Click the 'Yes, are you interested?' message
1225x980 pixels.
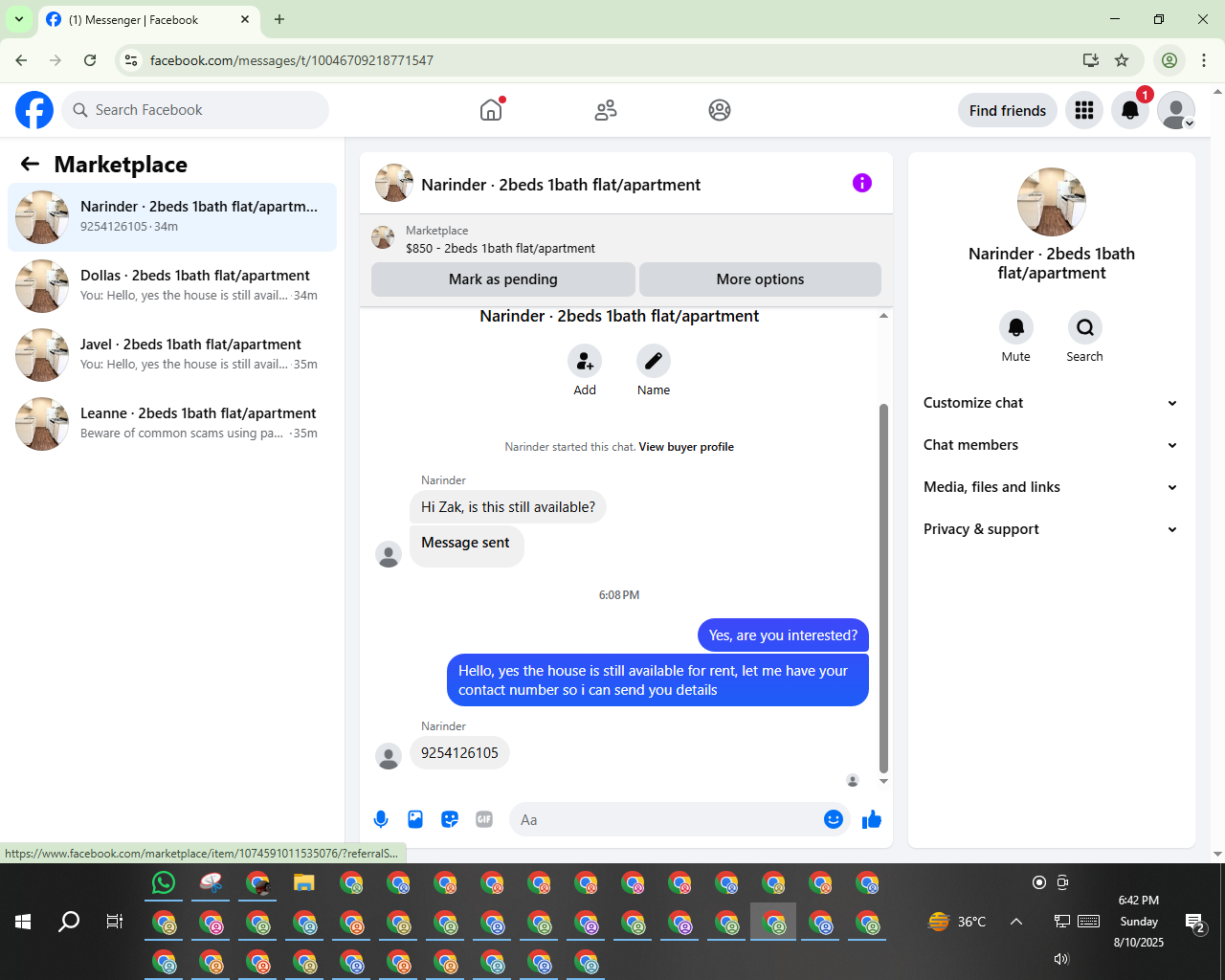783,635
